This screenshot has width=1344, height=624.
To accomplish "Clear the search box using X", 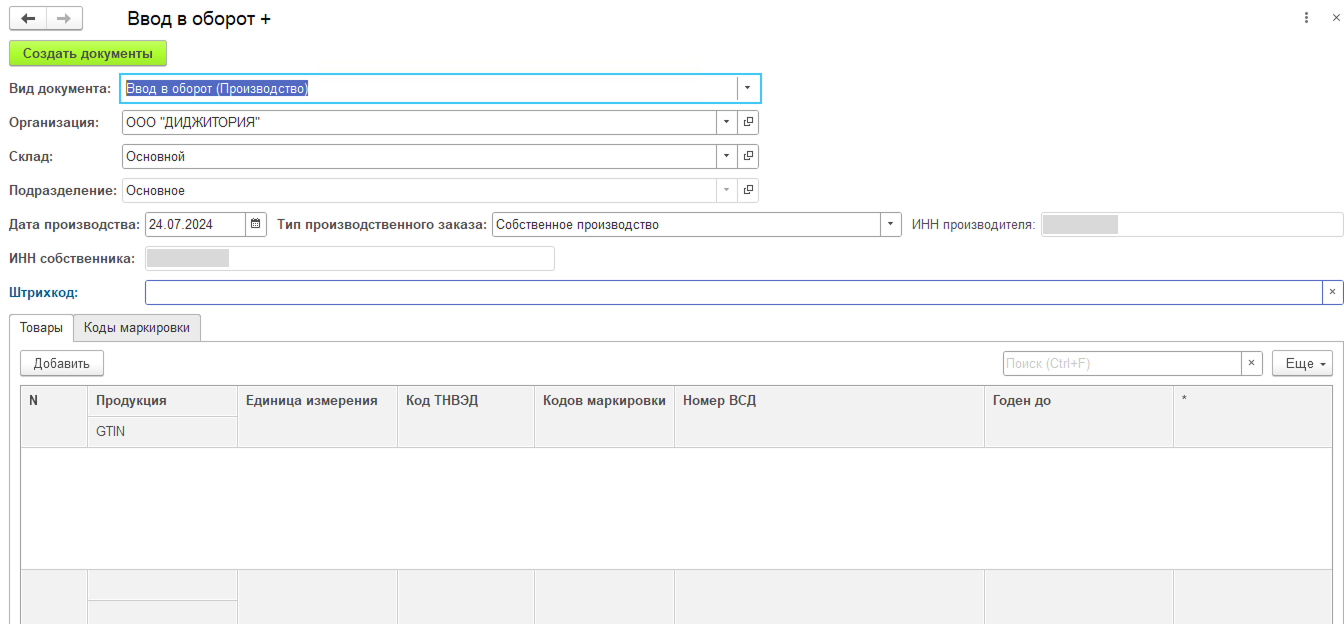I will (1252, 363).
